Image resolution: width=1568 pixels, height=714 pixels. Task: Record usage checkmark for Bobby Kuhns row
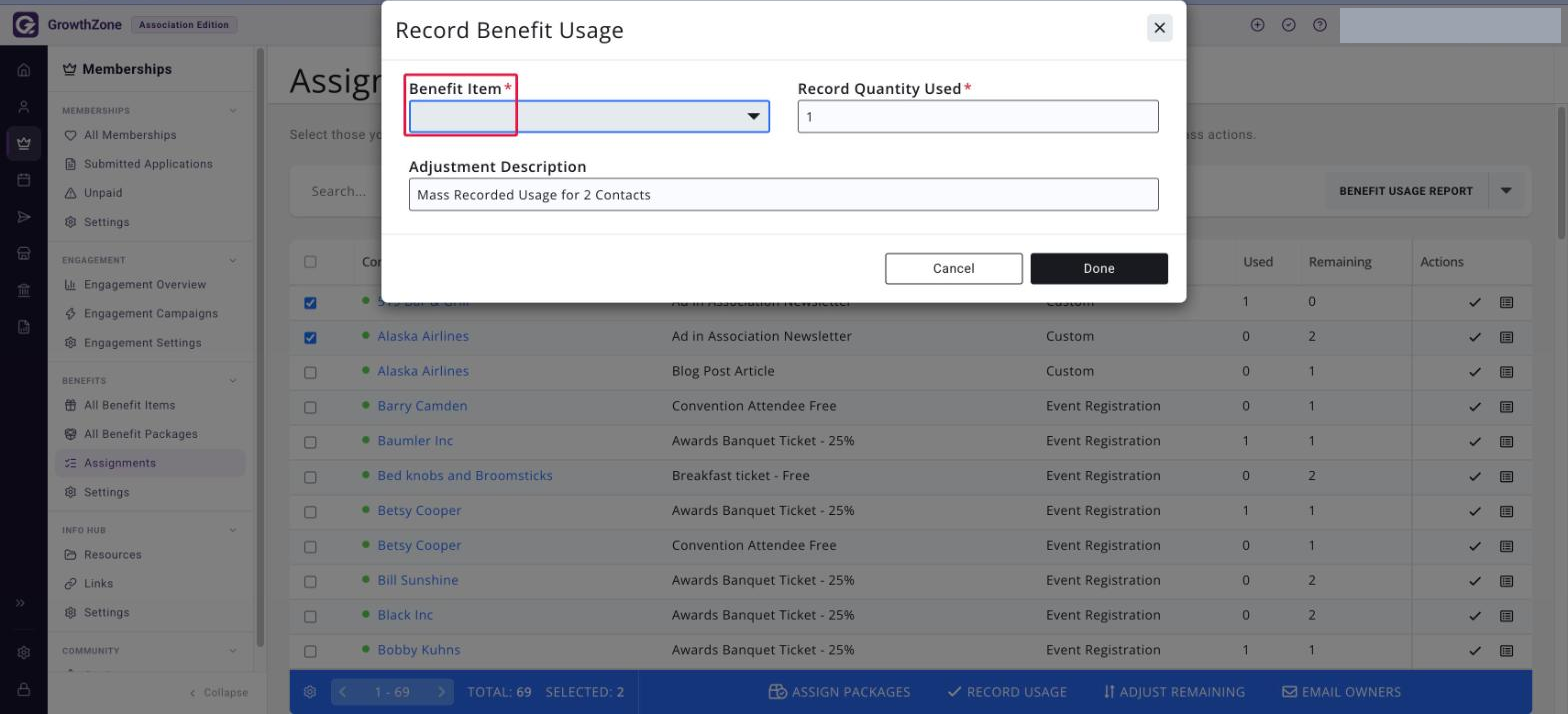pos(1475,651)
